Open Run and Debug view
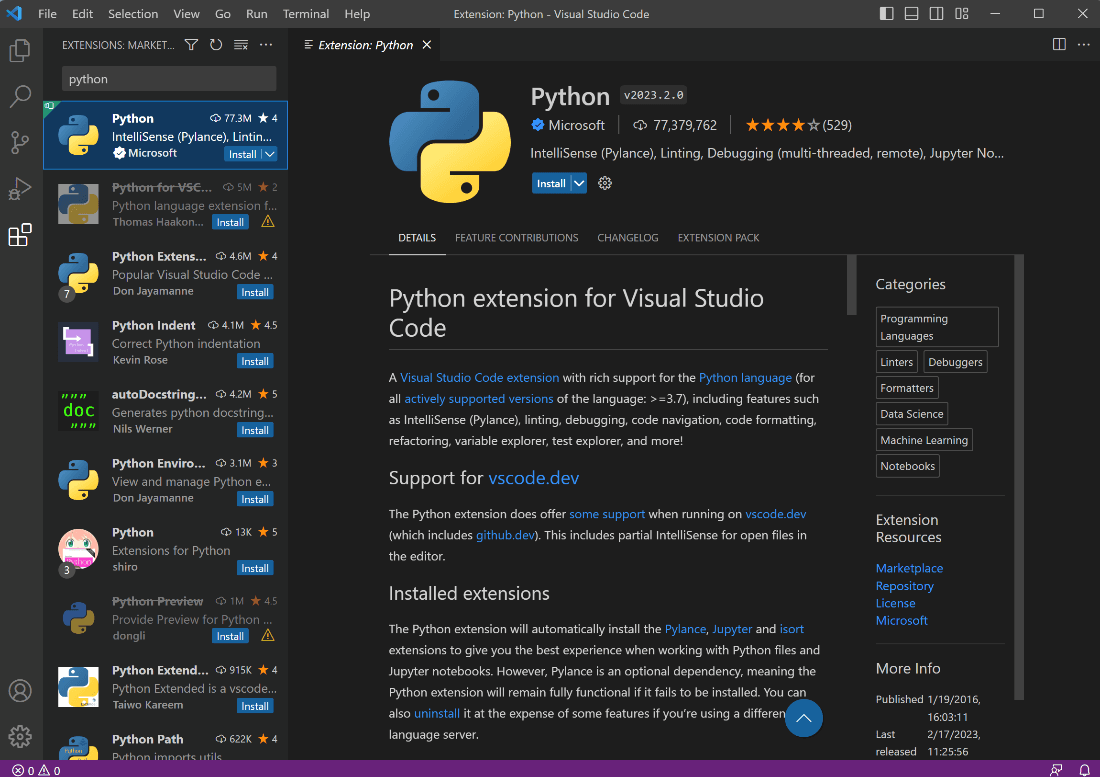 pos(20,188)
